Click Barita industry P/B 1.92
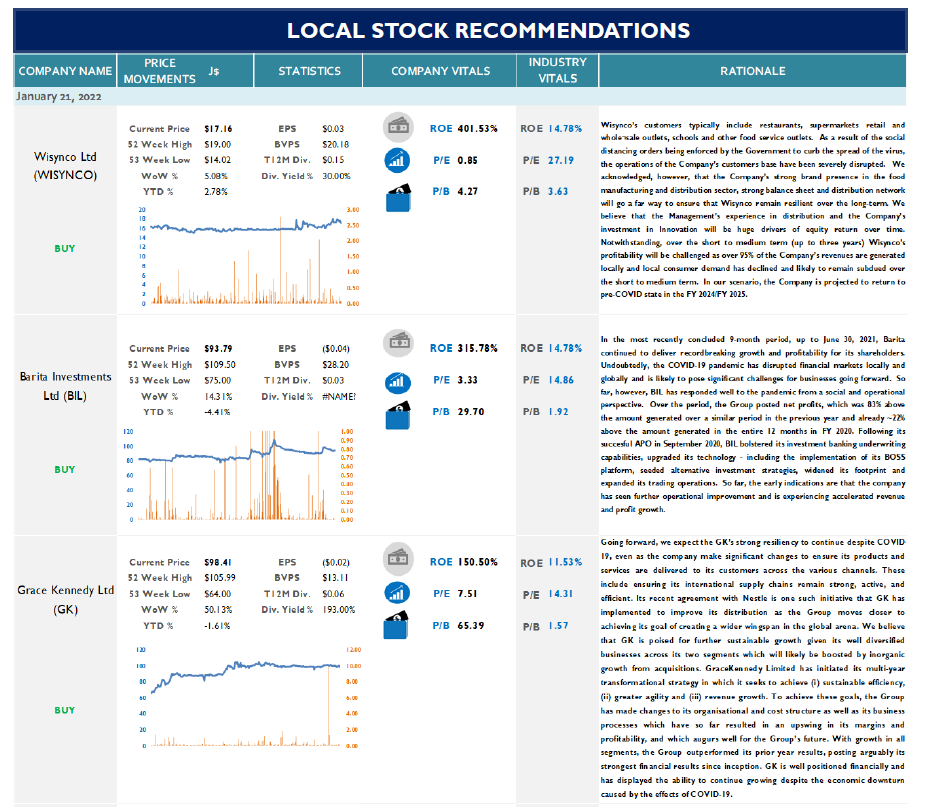934x807 pixels. (558, 412)
